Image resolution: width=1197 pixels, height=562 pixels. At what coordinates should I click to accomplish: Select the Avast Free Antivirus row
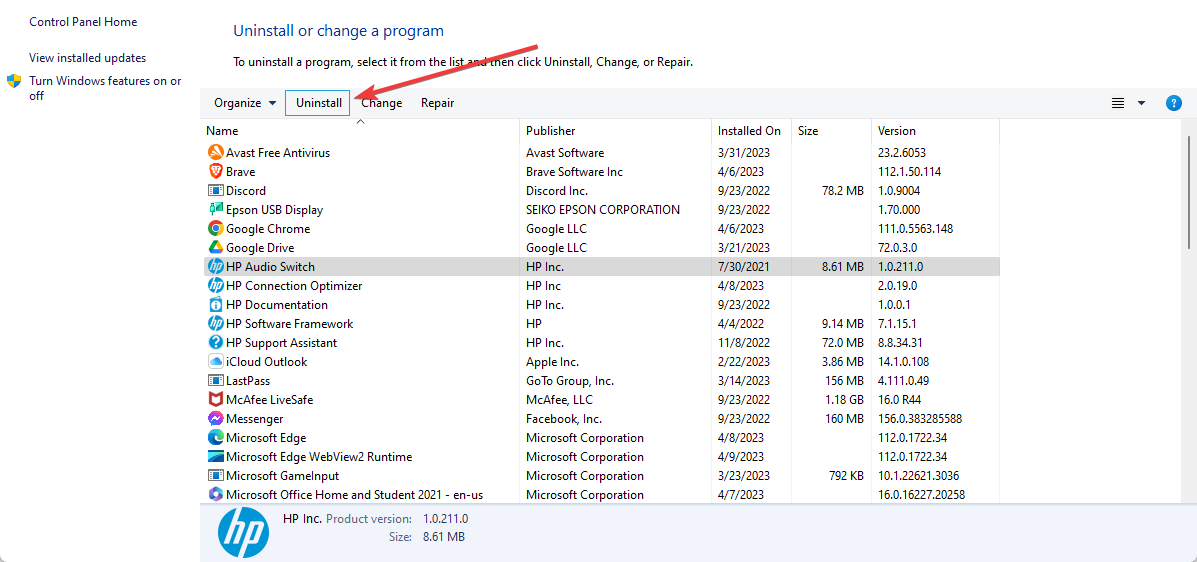pos(602,153)
